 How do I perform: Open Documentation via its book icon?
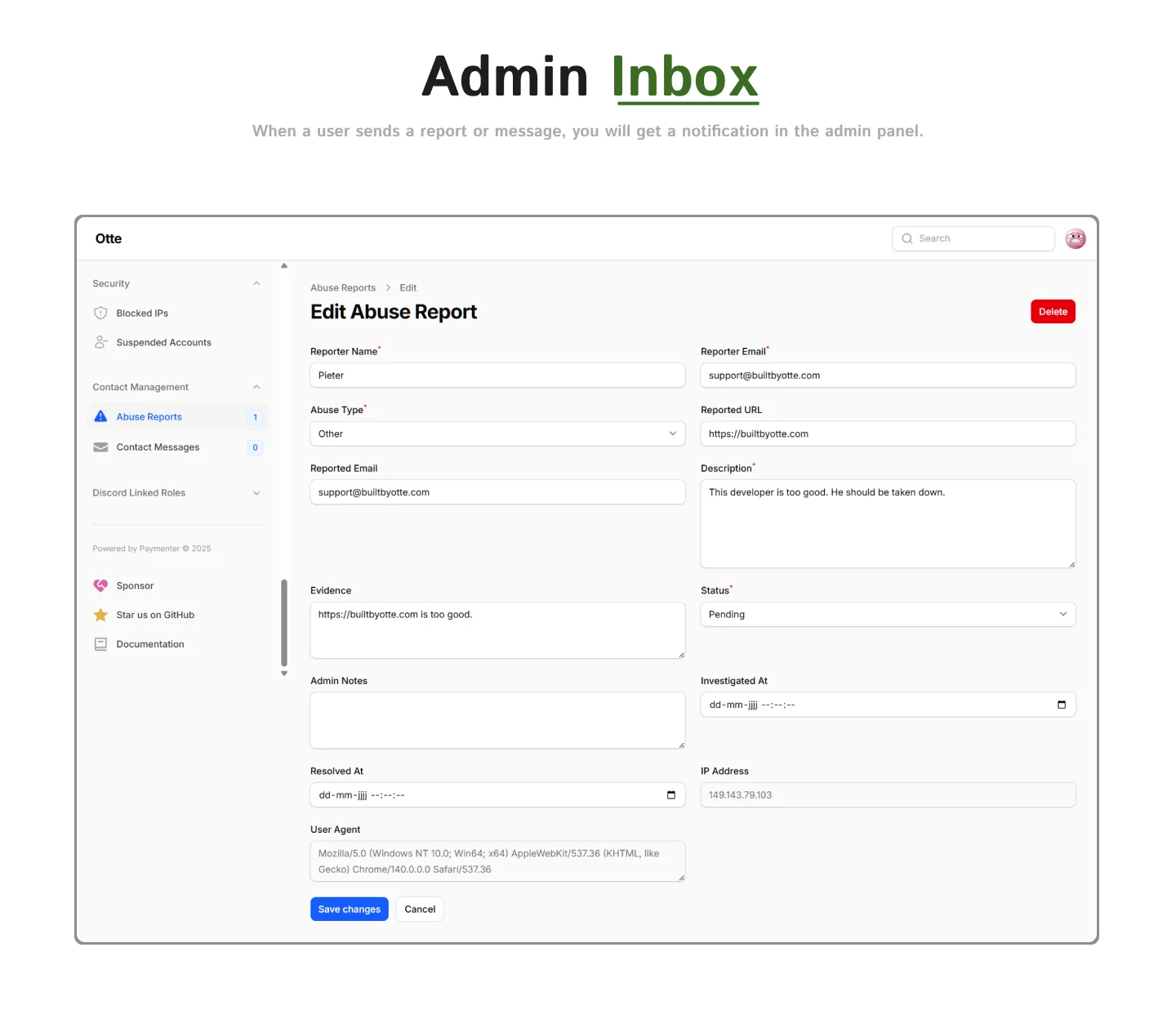(x=100, y=644)
